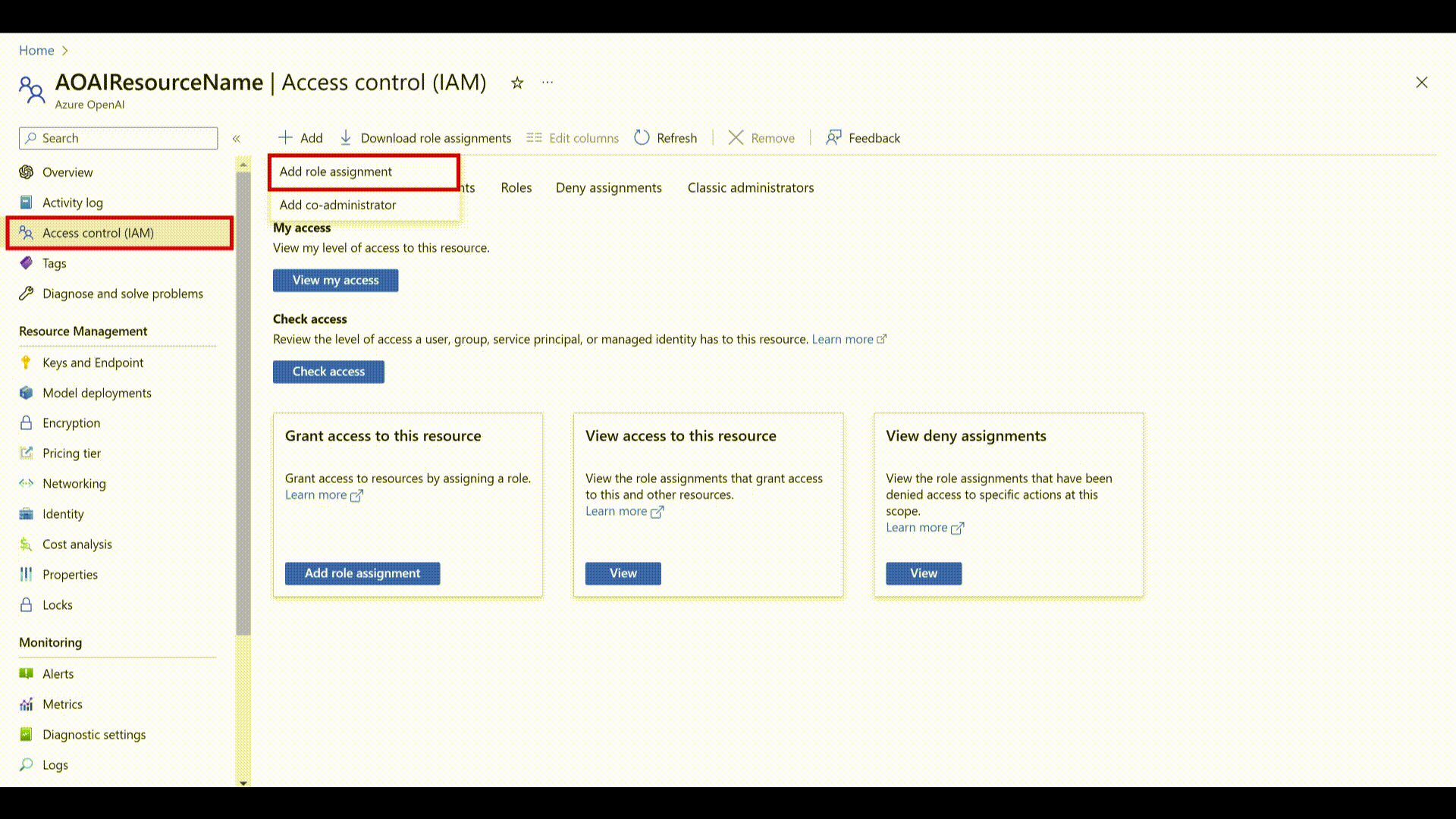Click the scrollbar up arrow in sidebar

tap(243, 164)
